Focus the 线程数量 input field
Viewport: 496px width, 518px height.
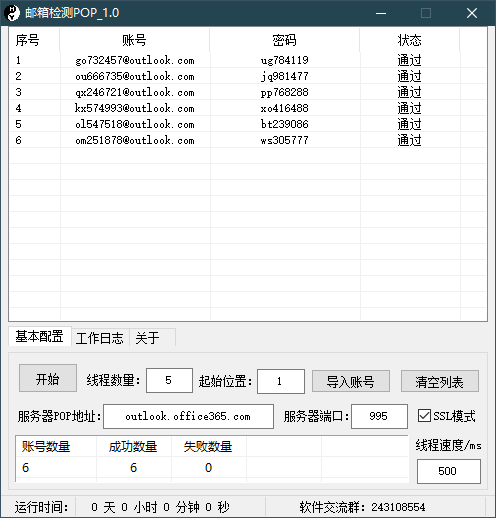point(169,380)
